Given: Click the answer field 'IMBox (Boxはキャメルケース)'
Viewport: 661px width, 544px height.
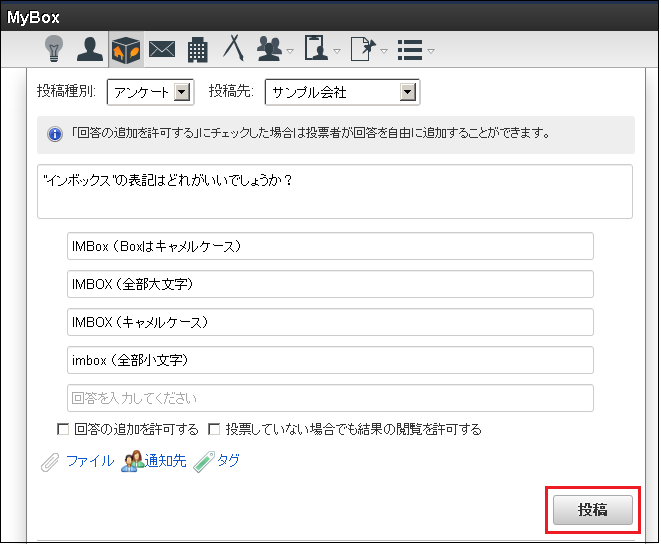Looking at the screenshot, I should click(330, 246).
